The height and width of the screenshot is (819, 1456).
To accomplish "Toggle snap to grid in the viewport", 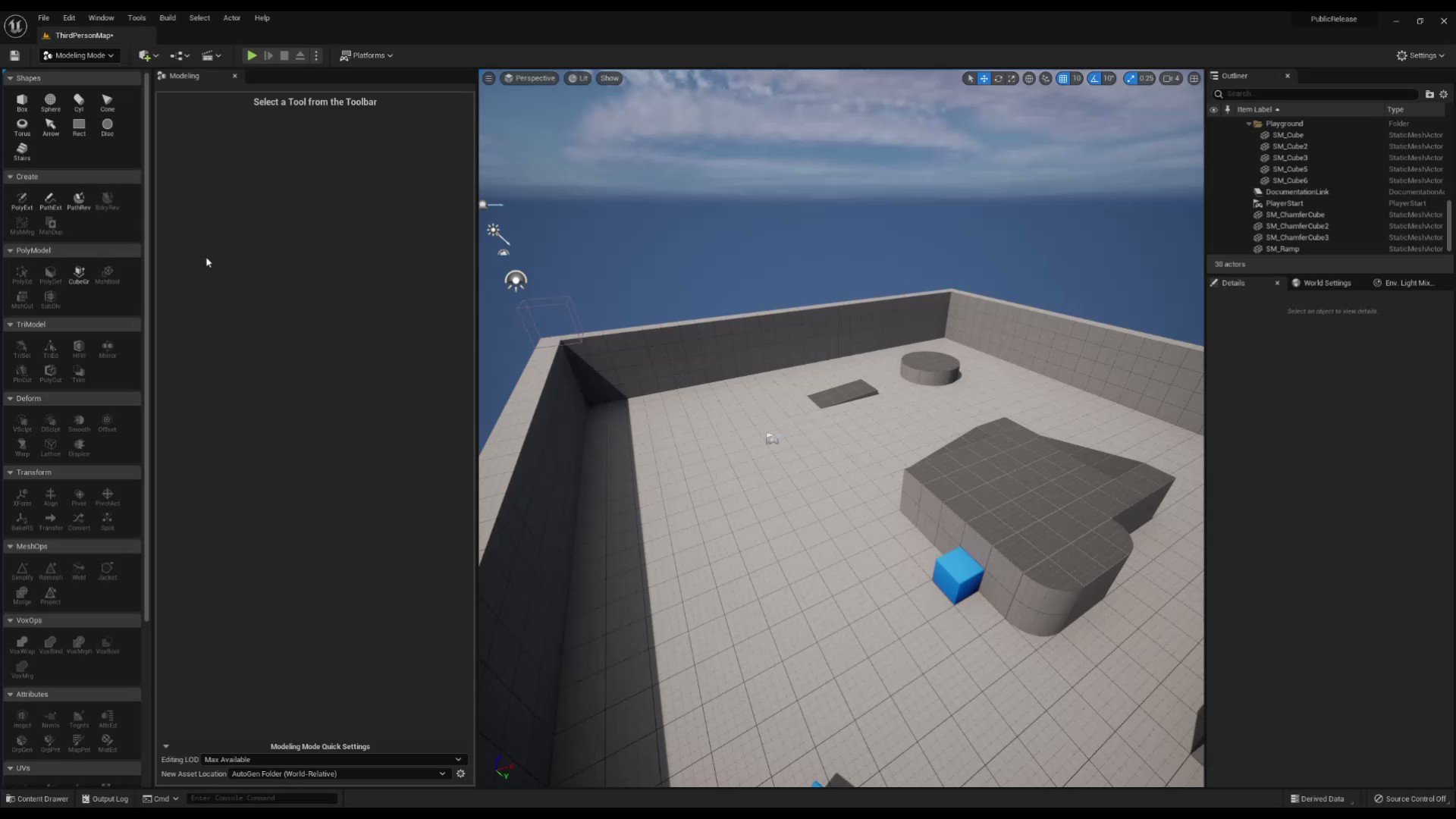I will (x=1064, y=78).
